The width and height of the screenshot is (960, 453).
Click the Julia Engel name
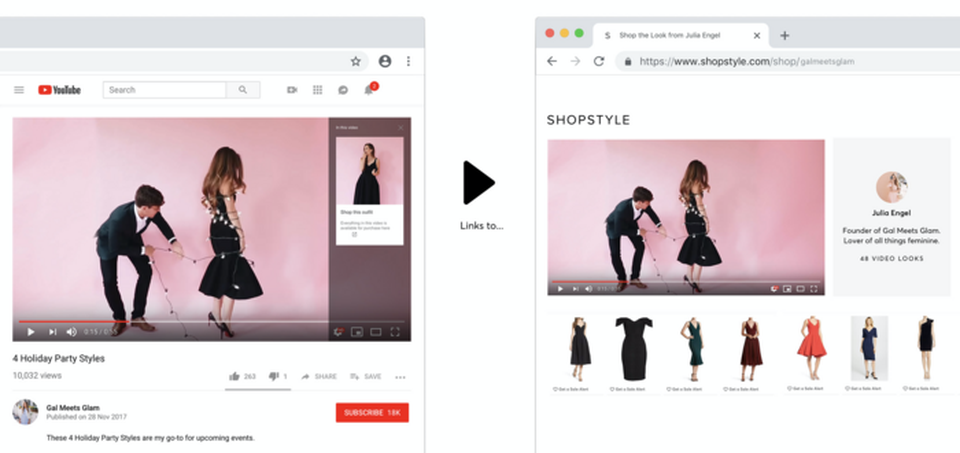tap(891, 213)
